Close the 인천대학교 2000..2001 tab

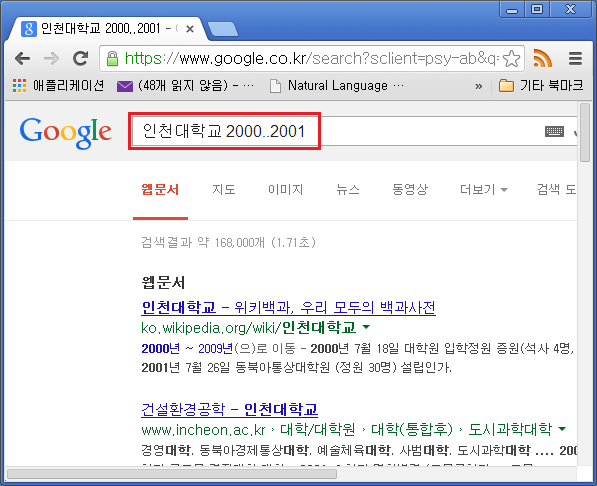(190, 29)
